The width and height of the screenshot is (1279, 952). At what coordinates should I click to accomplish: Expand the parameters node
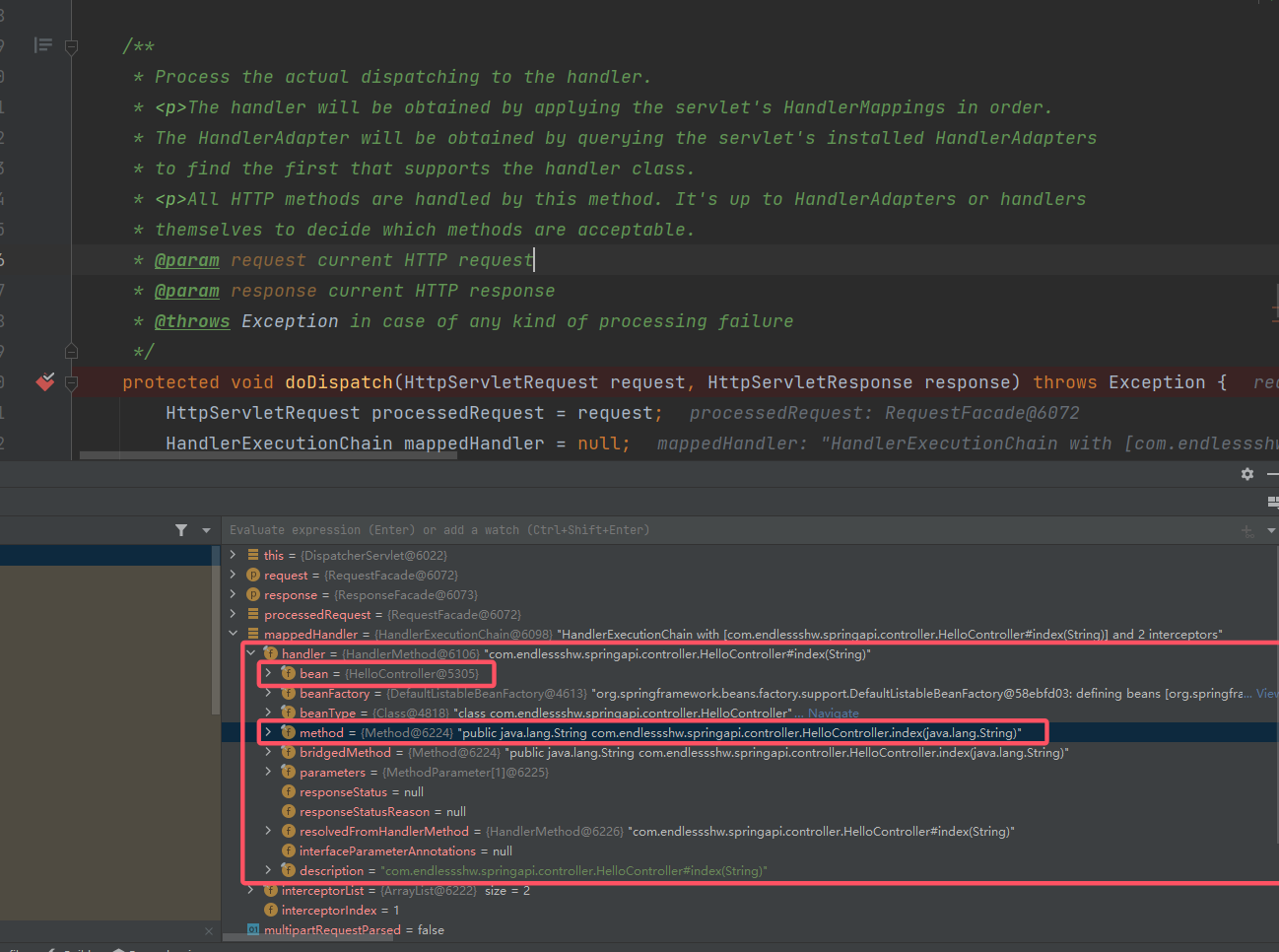click(268, 772)
